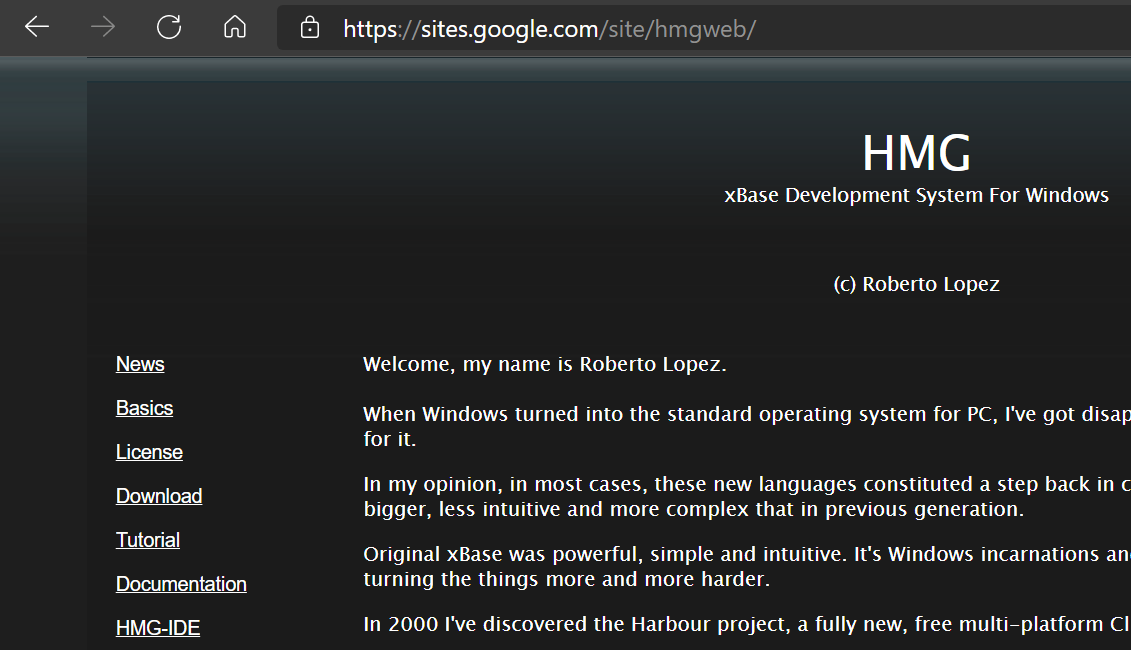Click the browser forward arrow
The width and height of the screenshot is (1131, 650).
(x=103, y=27)
